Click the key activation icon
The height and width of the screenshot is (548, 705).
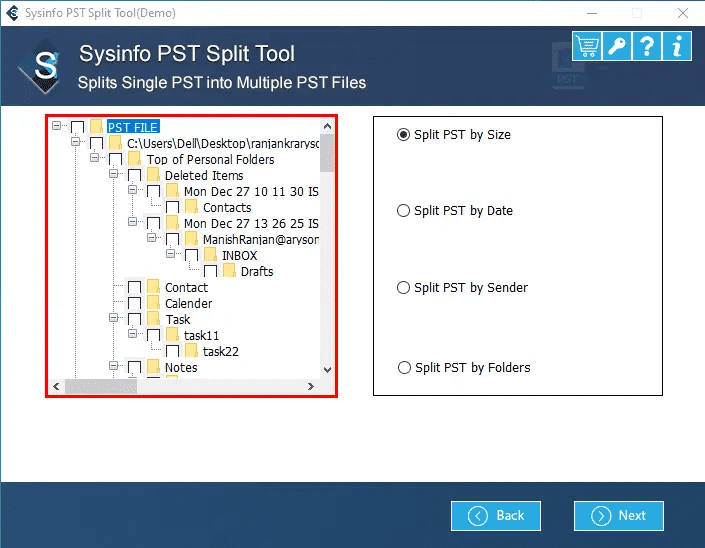616,46
